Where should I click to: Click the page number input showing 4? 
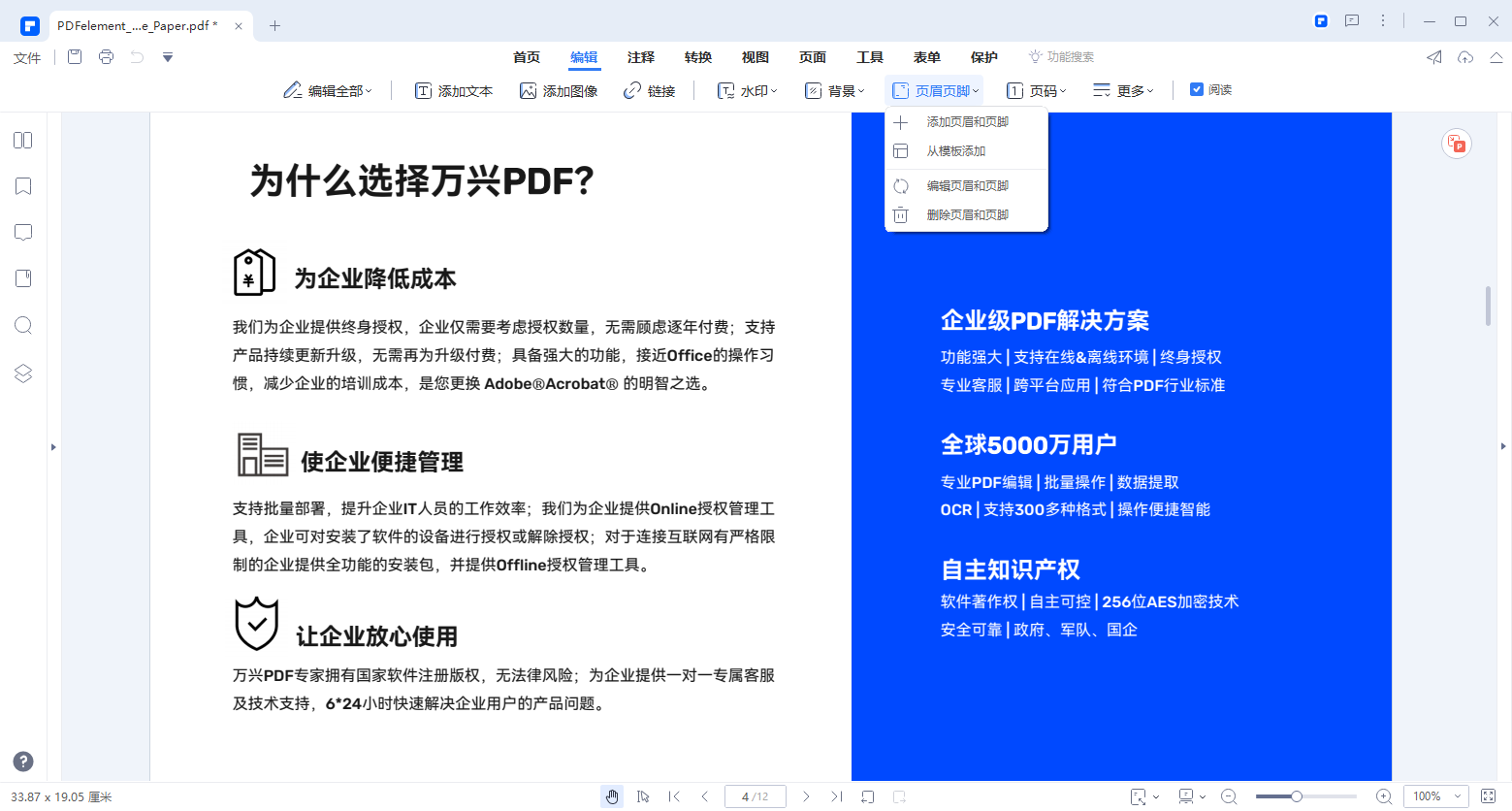[755, 795]
